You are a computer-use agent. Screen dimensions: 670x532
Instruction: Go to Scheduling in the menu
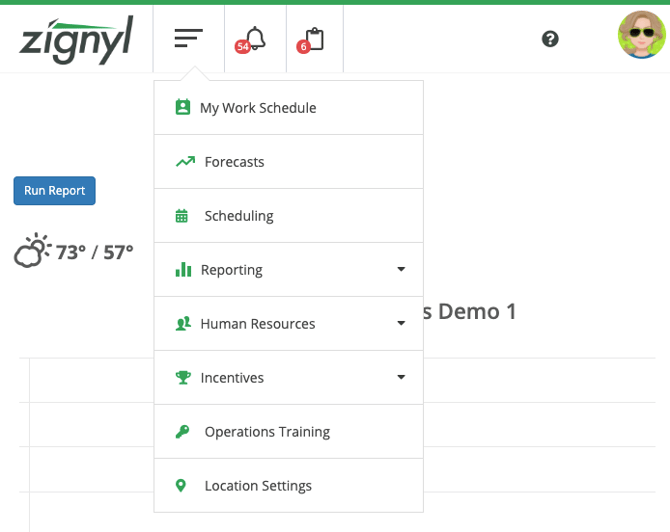coord(239,216)
